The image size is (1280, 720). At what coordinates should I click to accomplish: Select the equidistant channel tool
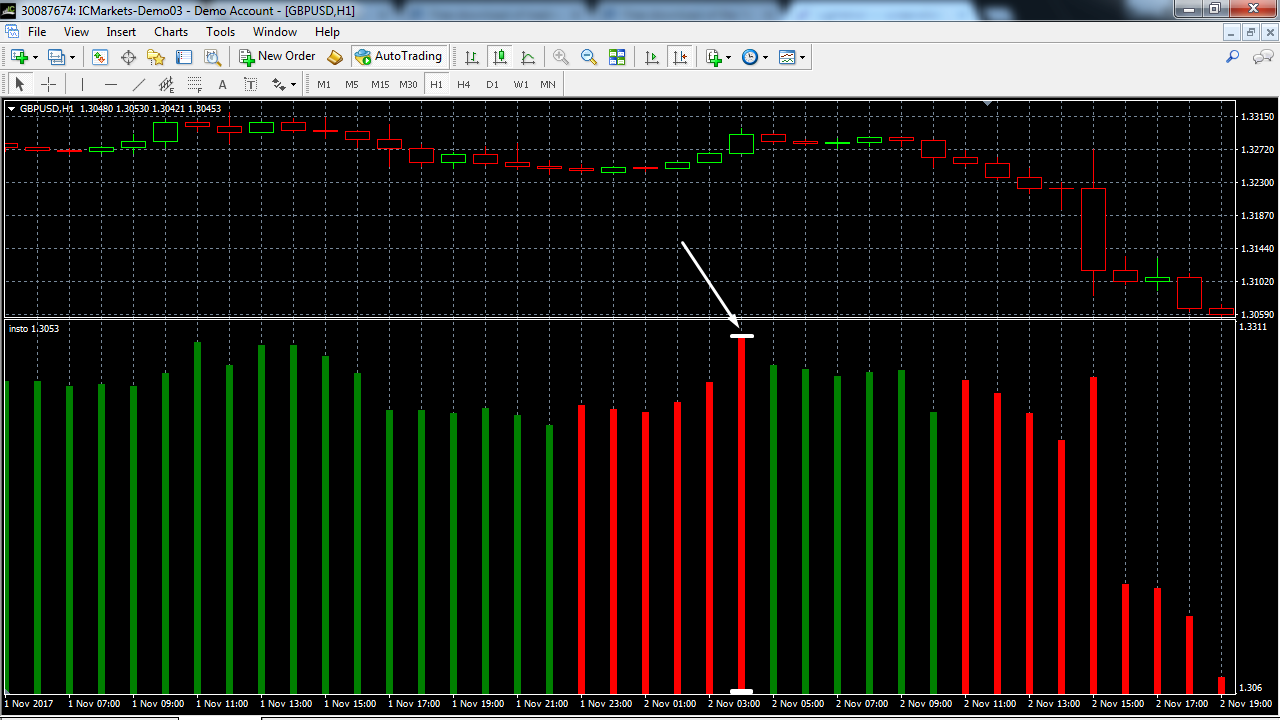(166, 84)
